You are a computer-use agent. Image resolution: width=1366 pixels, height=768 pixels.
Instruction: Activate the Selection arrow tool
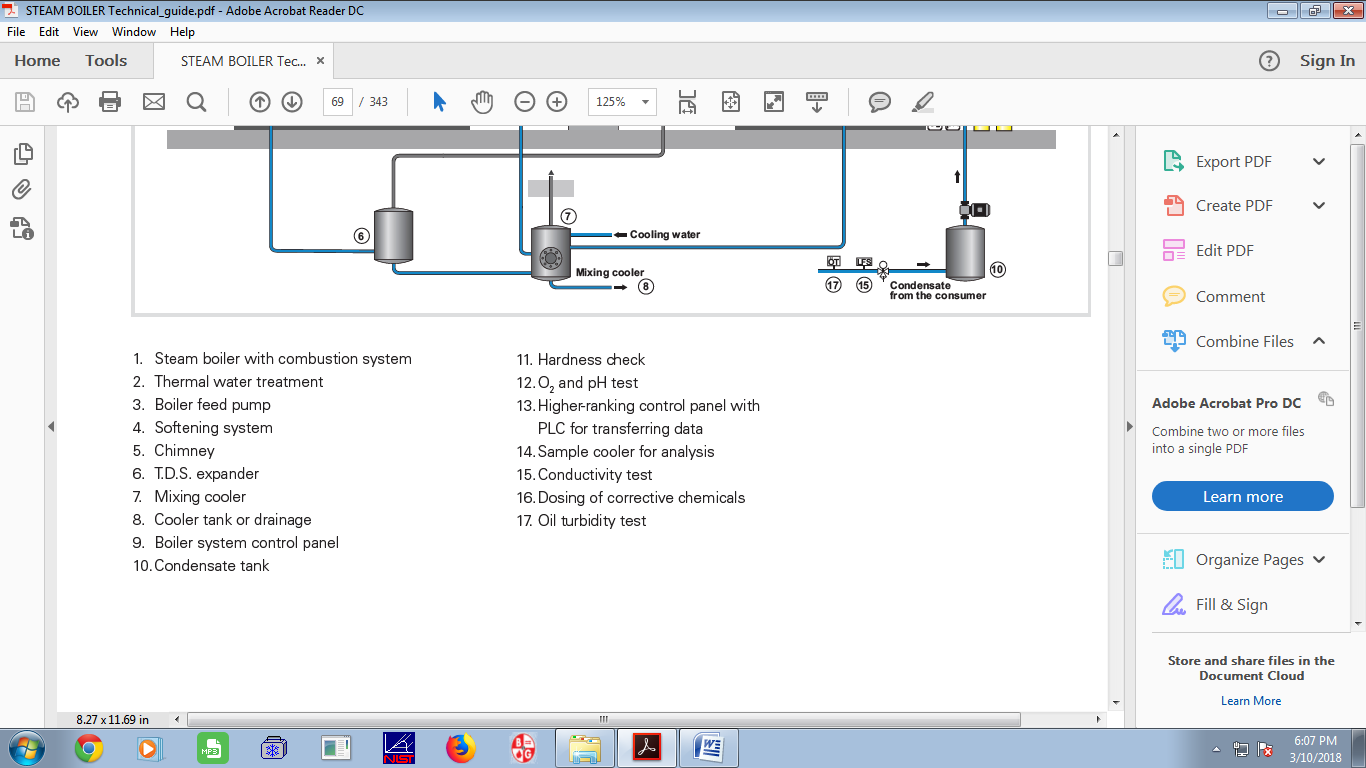(x=439, y=101)
